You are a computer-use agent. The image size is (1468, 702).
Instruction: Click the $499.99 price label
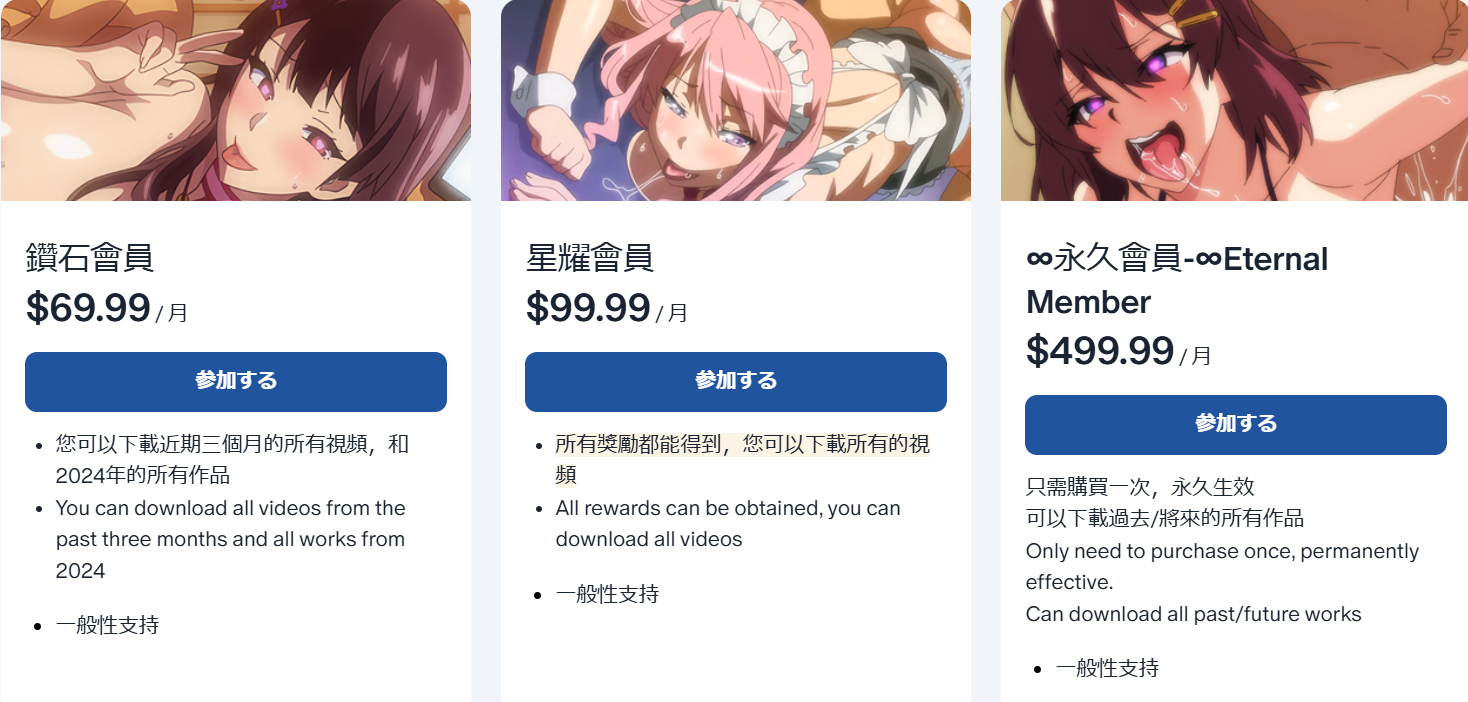tap(1100, 351)
